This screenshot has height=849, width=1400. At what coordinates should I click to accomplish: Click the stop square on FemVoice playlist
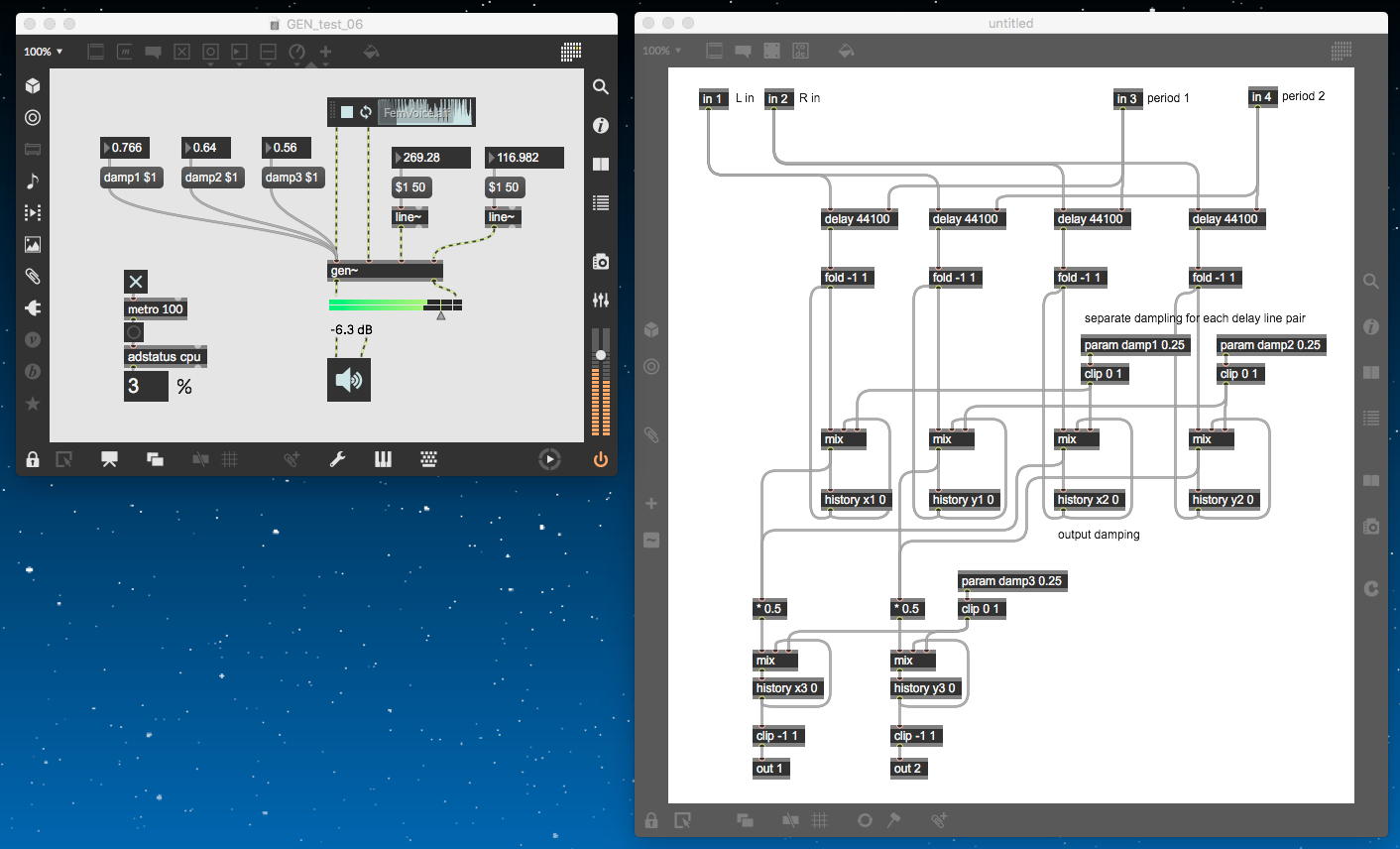pyautogui.click(x=347, y=112)
